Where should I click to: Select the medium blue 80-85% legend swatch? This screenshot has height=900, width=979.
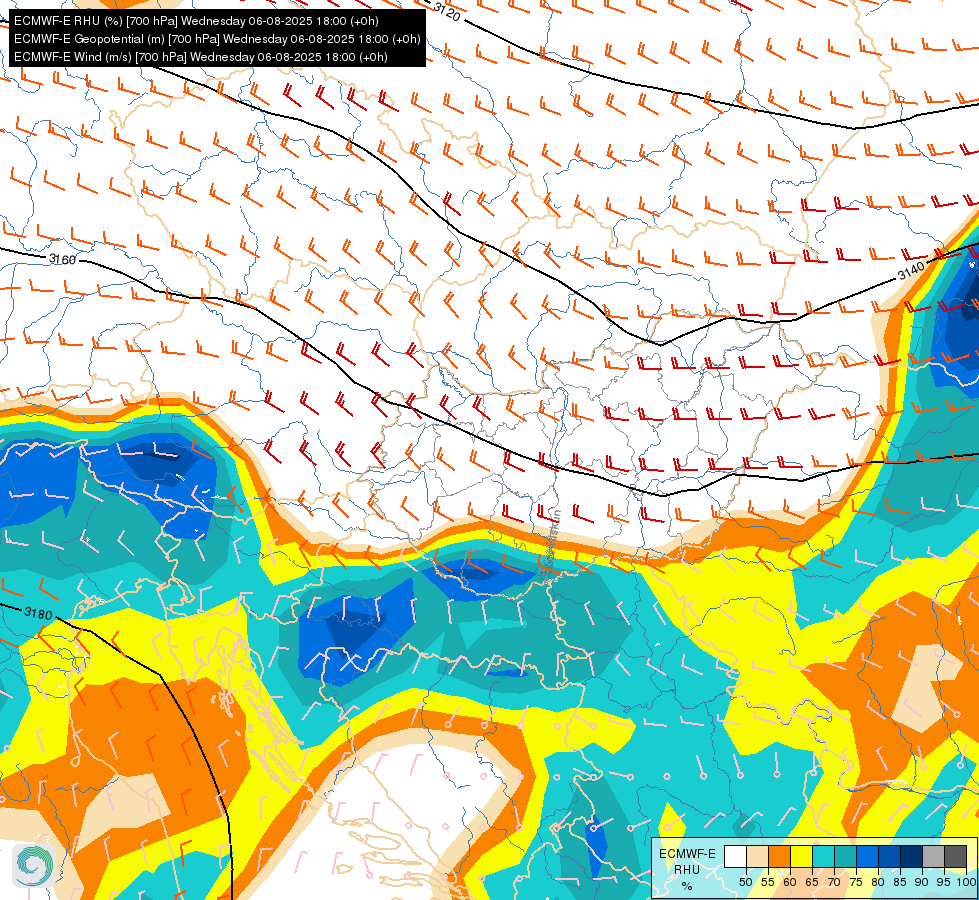889,856
